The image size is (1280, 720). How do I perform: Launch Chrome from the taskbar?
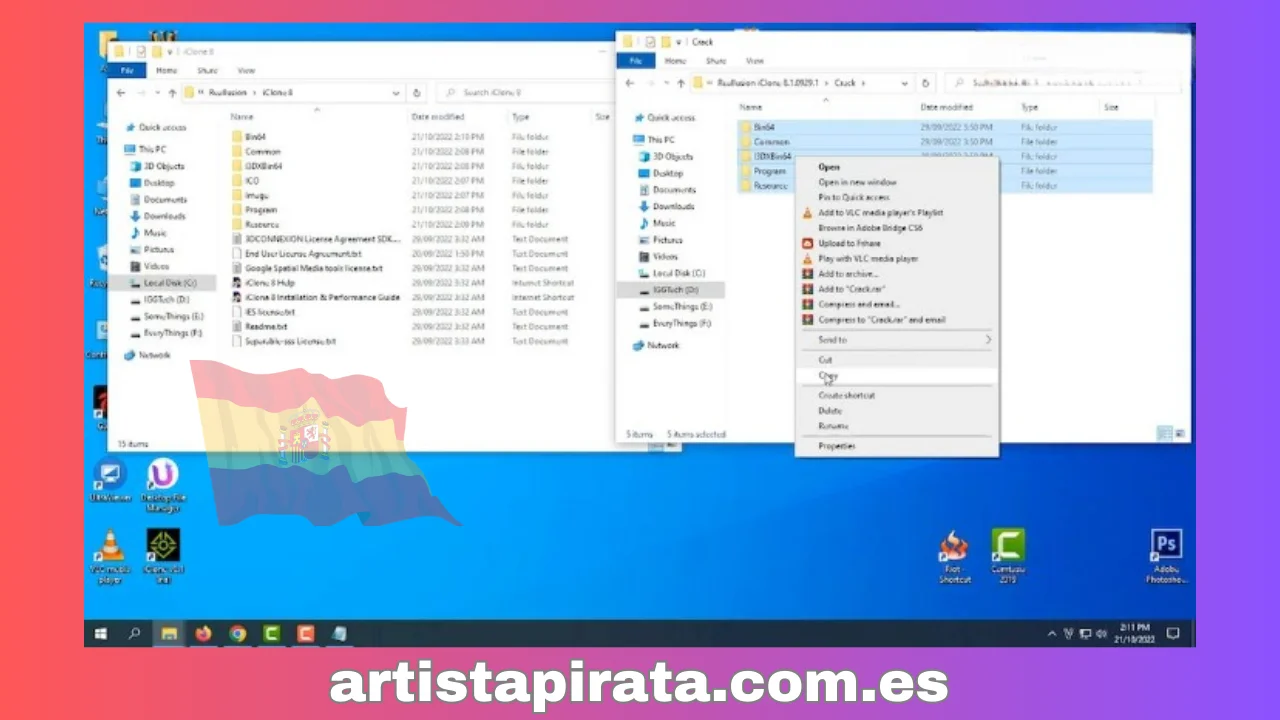tap(237, 633)
